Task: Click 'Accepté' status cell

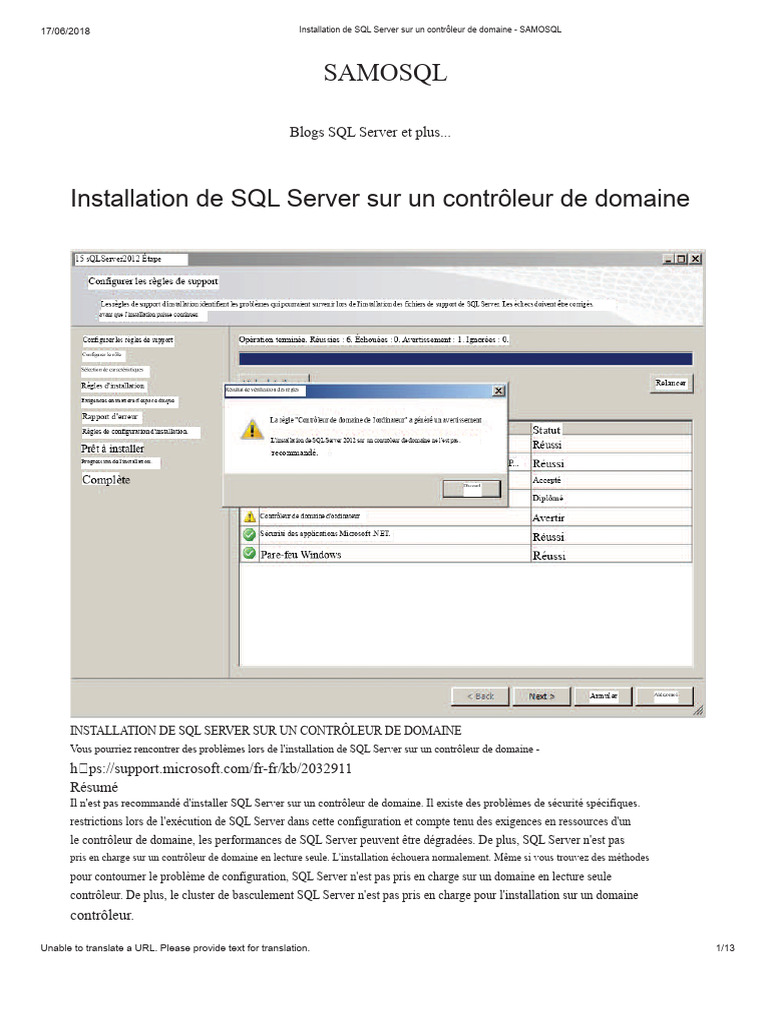Action: (x=547, y=480)
